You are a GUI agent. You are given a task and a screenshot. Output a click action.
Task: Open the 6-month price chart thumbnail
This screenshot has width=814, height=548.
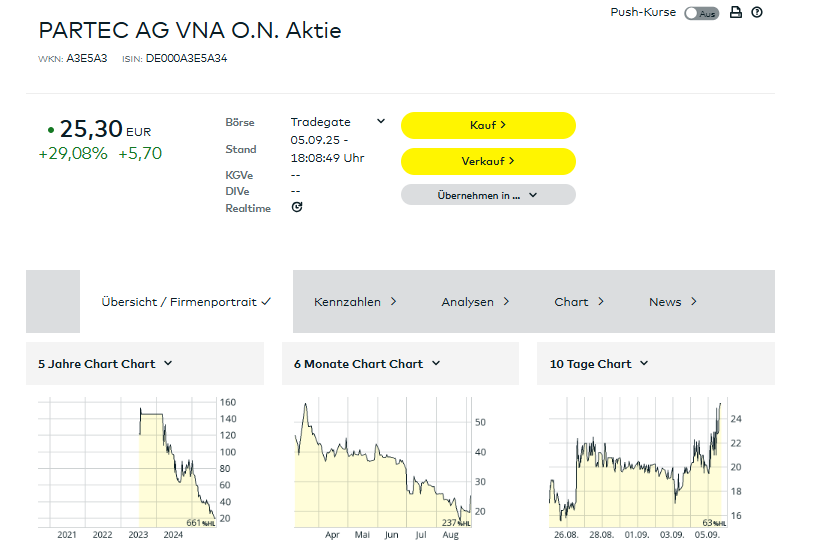click(390, 469)
